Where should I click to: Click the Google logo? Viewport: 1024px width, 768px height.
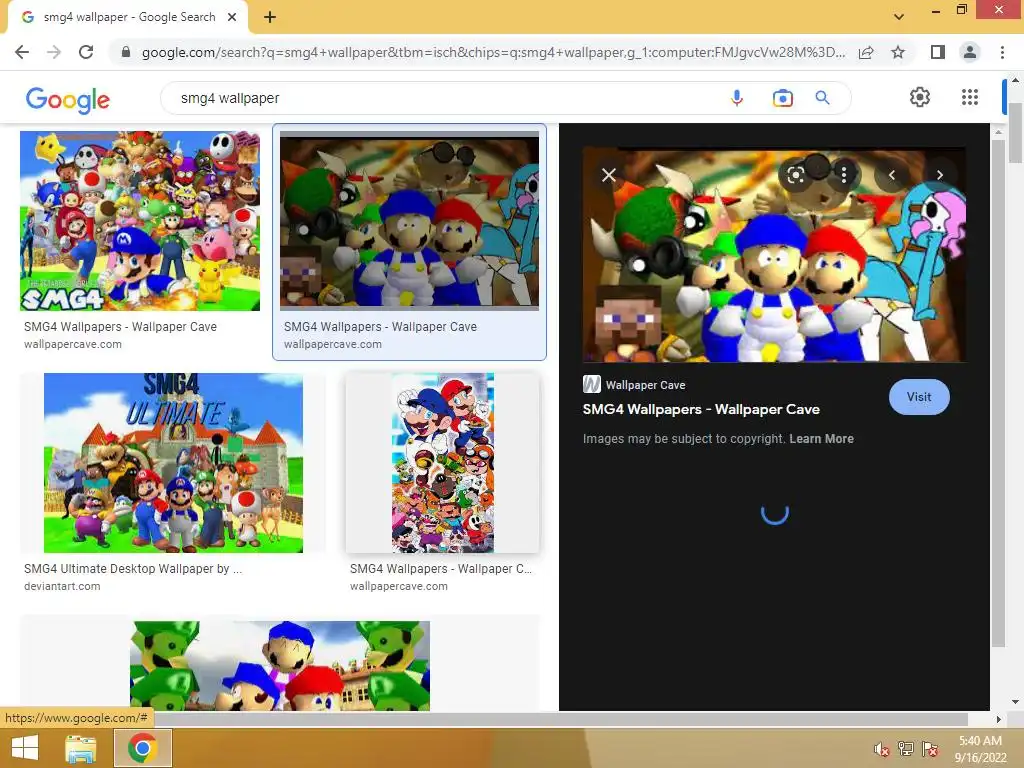tap(67, 99)
